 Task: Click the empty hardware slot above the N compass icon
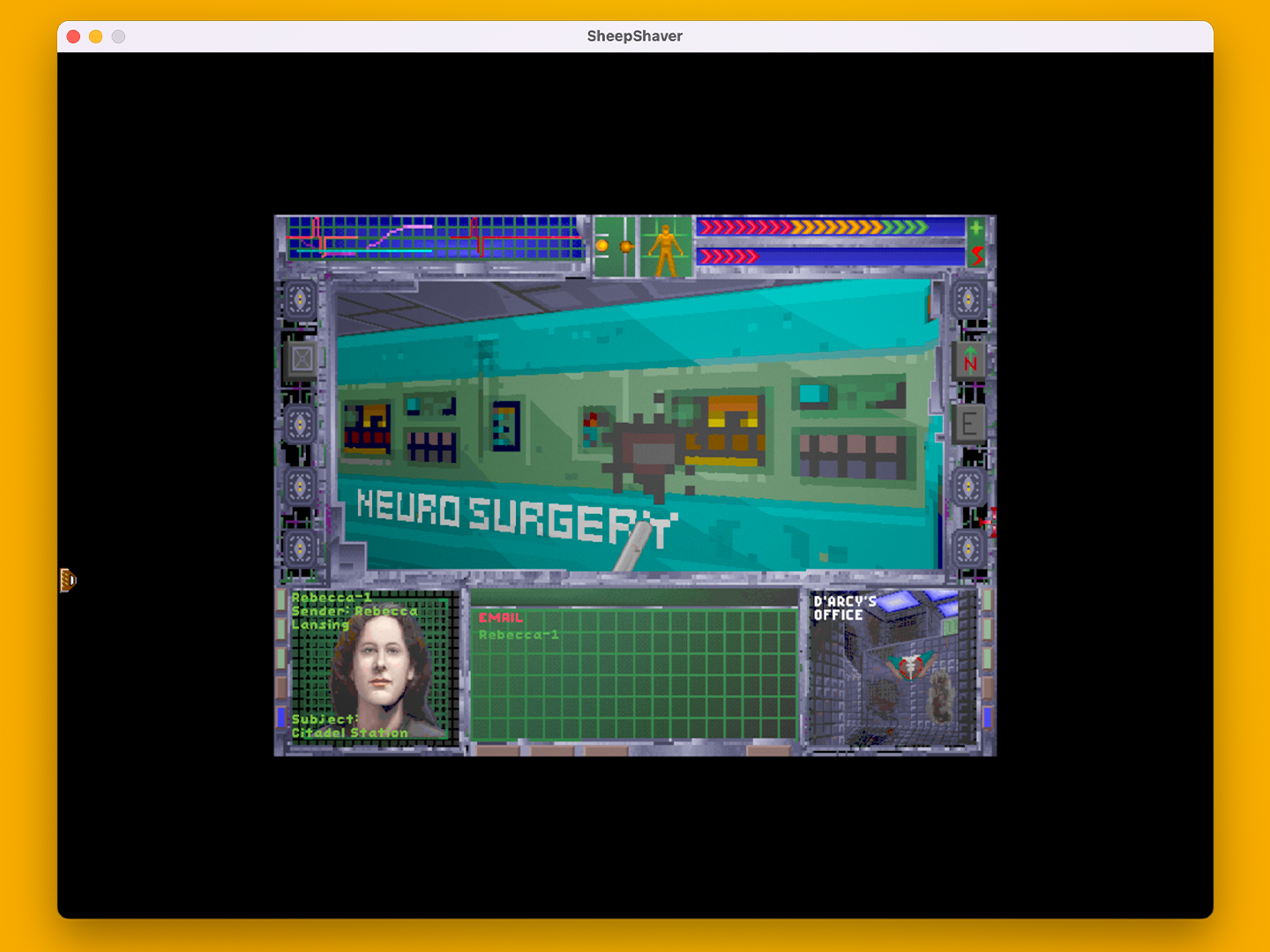[x=969, y=300]
